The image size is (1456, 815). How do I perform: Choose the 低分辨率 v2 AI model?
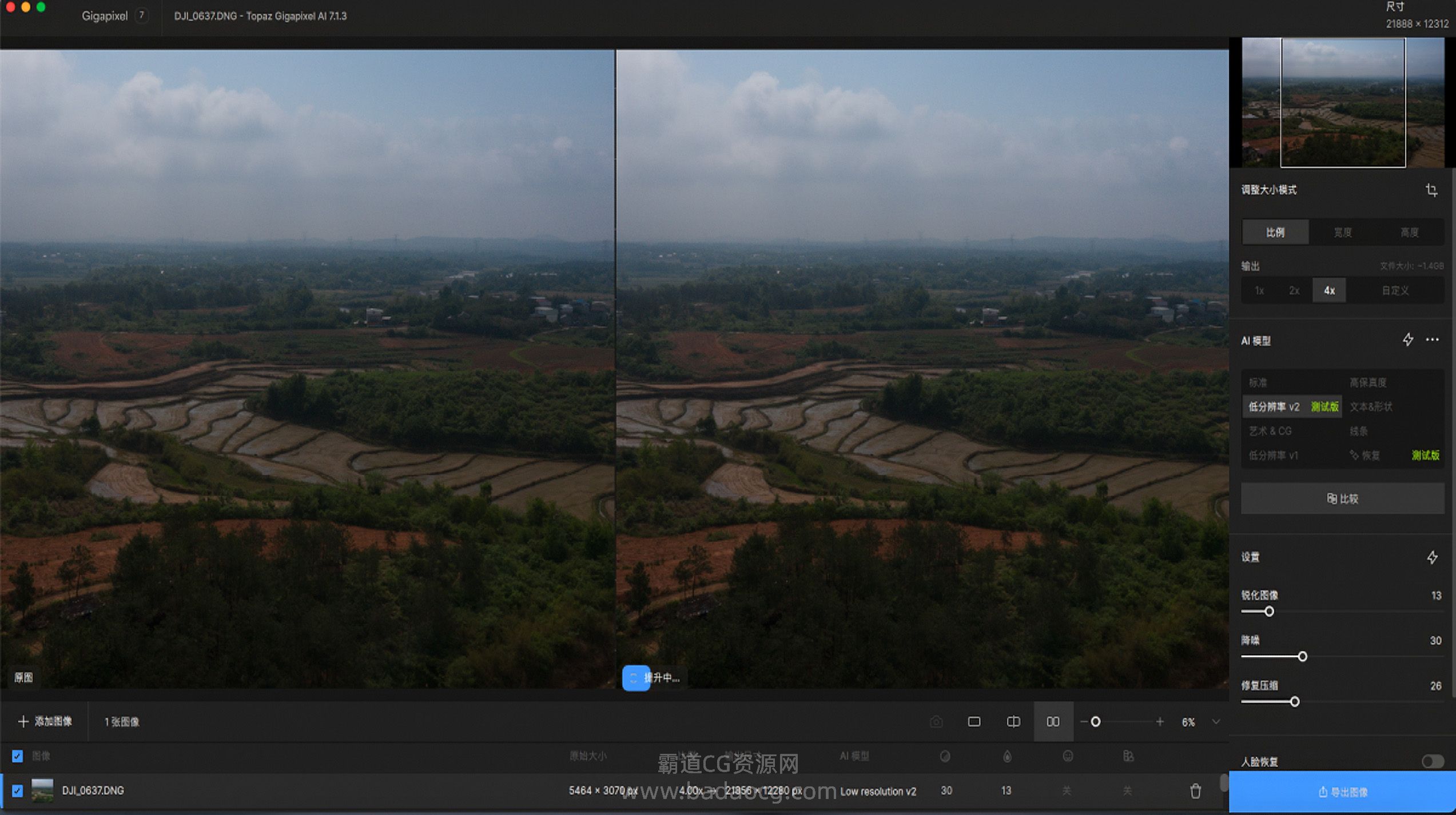click(1292, 407)
